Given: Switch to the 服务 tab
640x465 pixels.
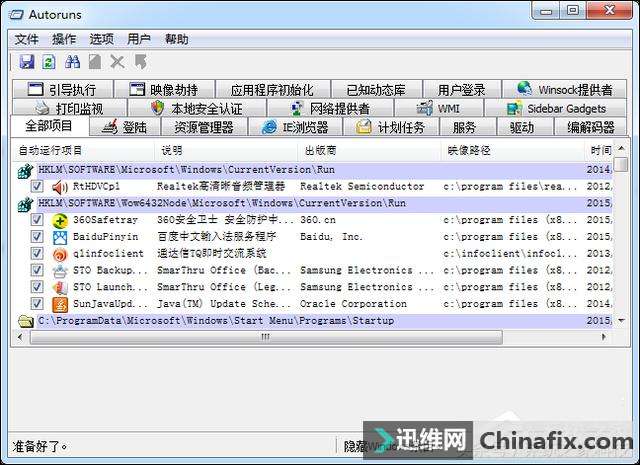Looking at the screenshot, I should coord(467,127).
